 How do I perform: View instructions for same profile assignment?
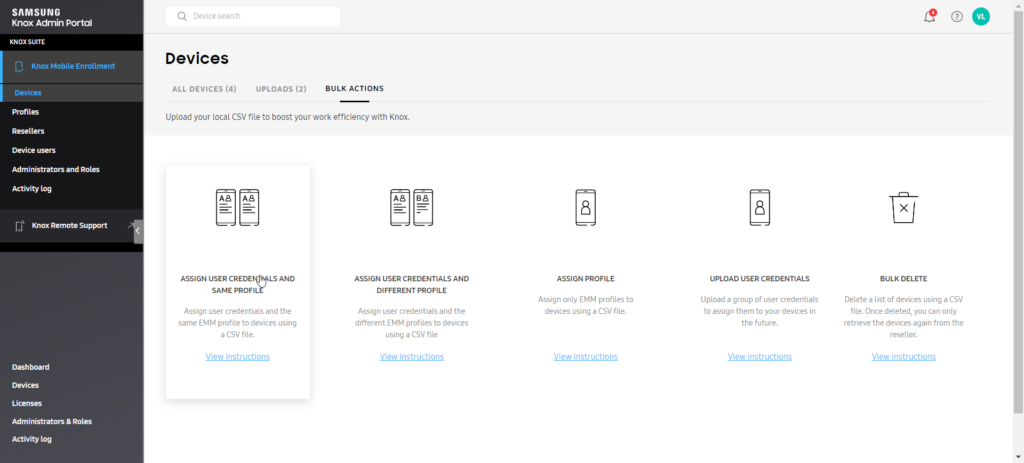click(238, 357)
